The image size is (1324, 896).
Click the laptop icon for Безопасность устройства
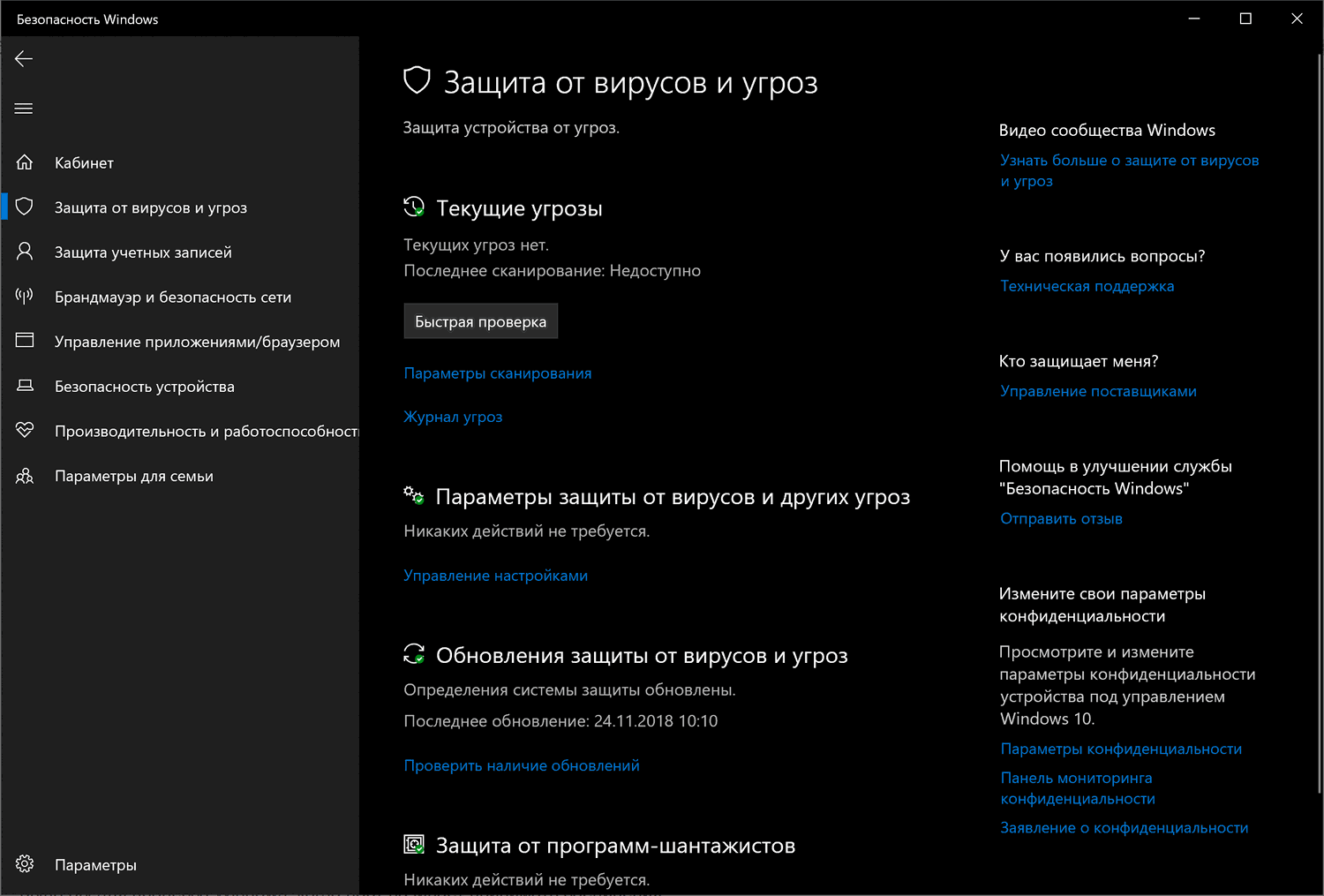(25, 386)
